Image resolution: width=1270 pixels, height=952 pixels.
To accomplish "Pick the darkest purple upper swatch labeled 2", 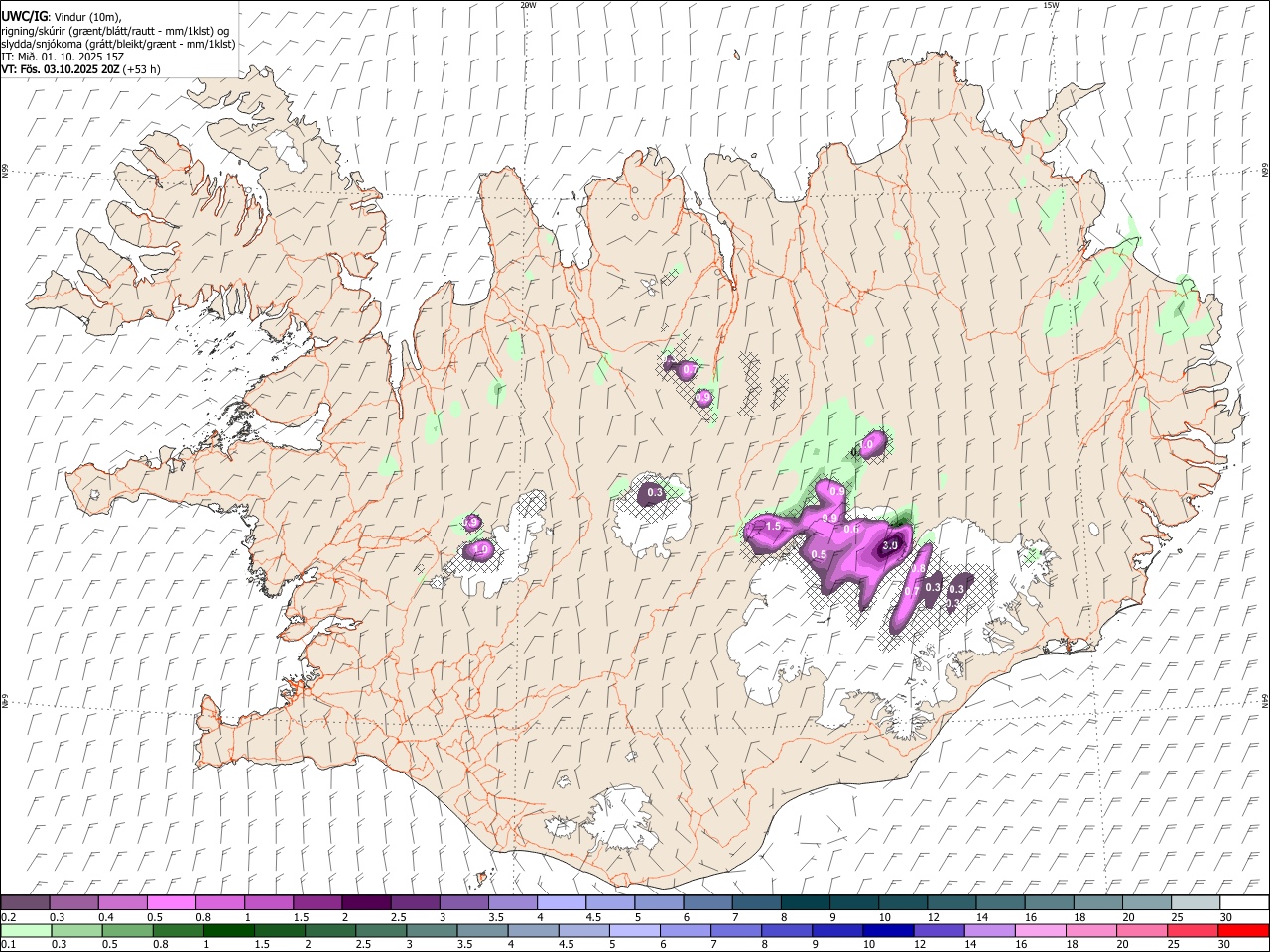I will click(365, 903).
